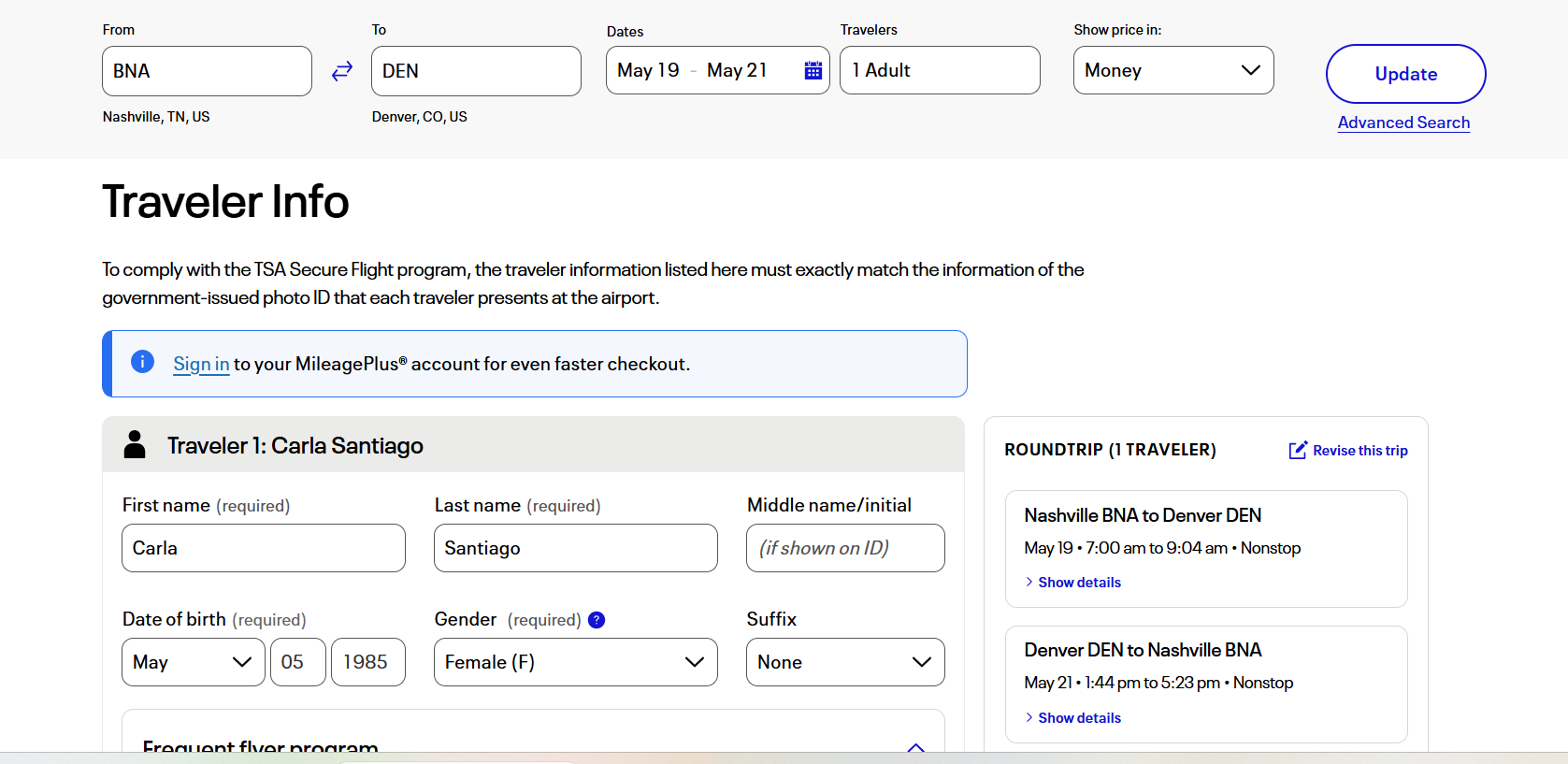Open the Suffix None dropdown
This screenshot has width=1568, height=764.
(x=845, y=662)
